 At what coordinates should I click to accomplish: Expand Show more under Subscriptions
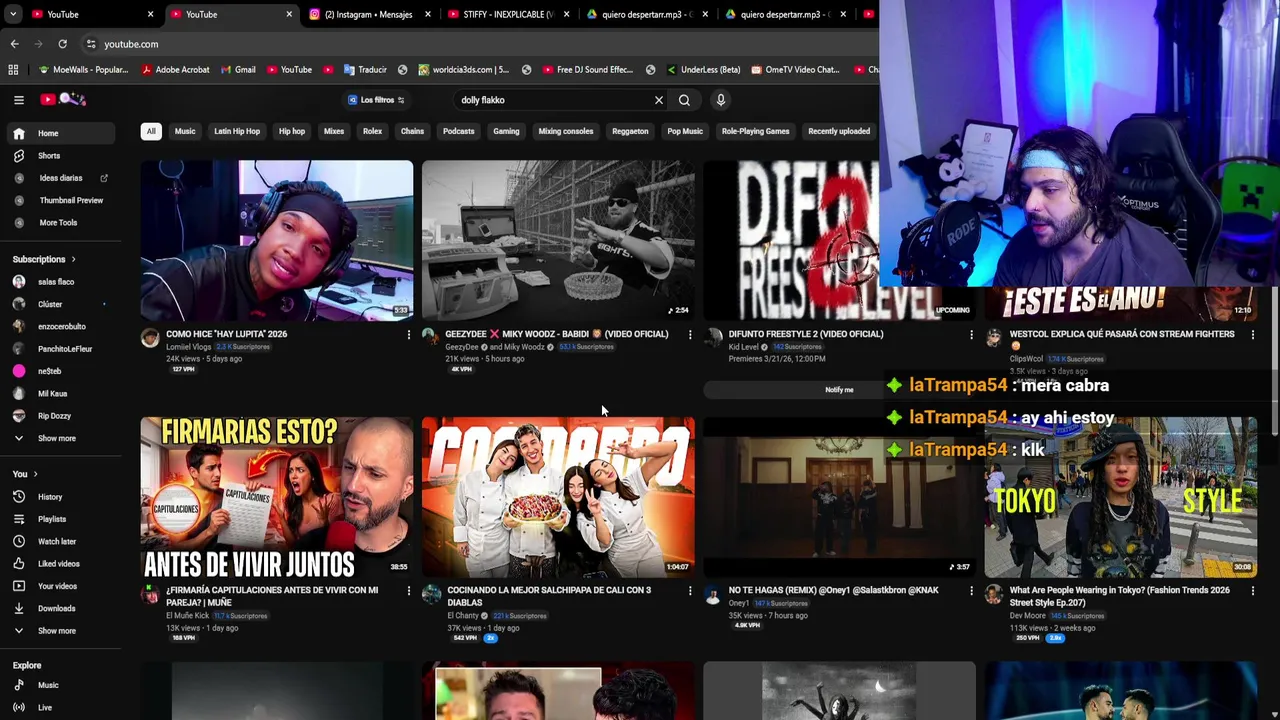[60, 438]
